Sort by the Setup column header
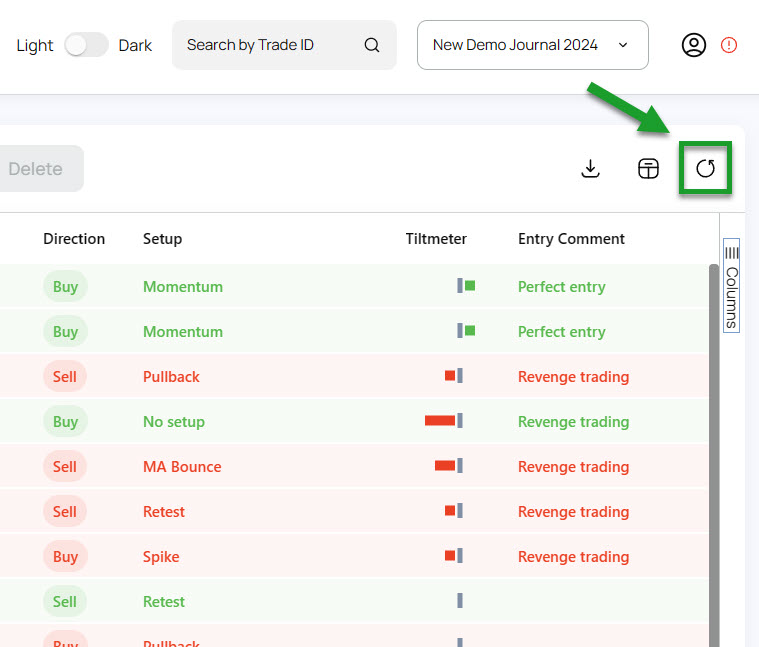 pyautogui.click(x=163, y=239)
